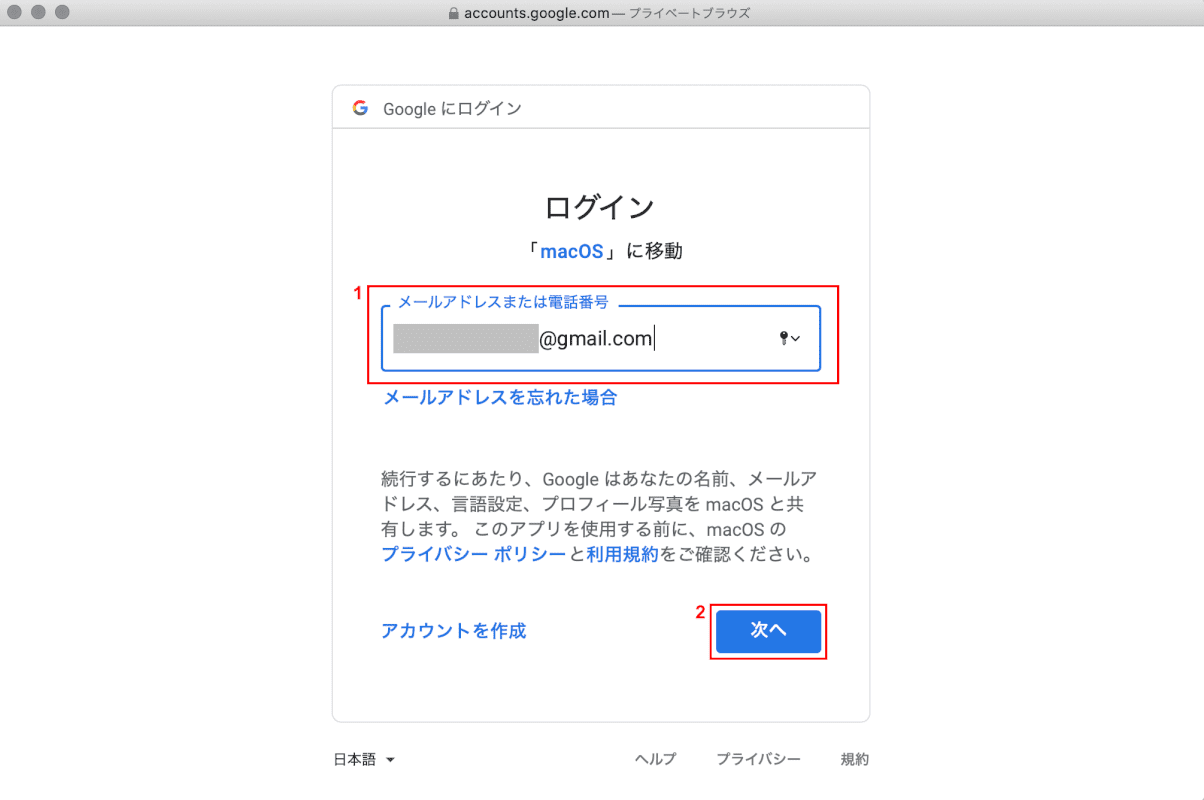Click 'accounts.google.com' in the title bar

(537, 13)
